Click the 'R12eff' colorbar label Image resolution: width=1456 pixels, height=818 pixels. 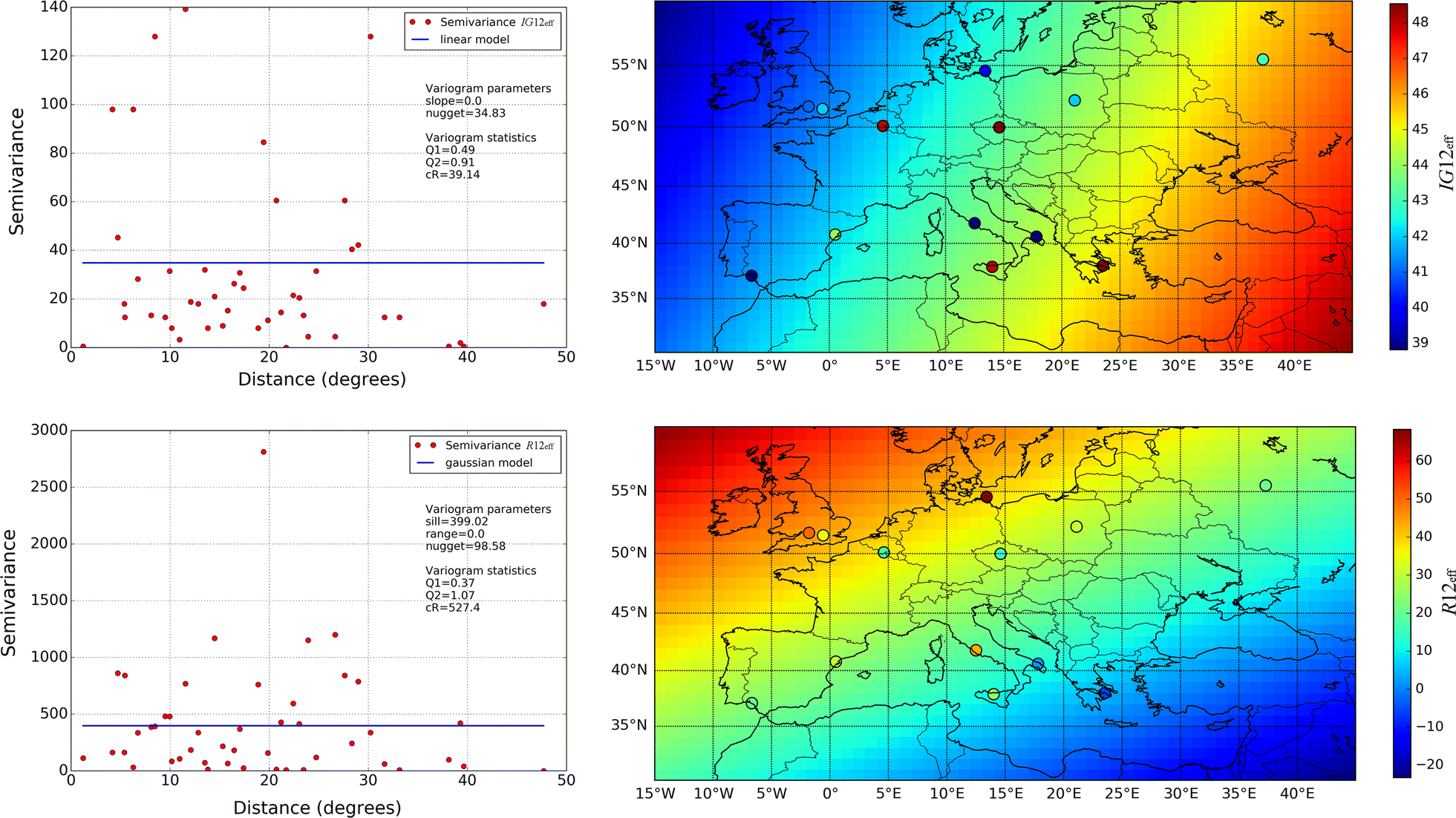click(x=1449, y=592)
